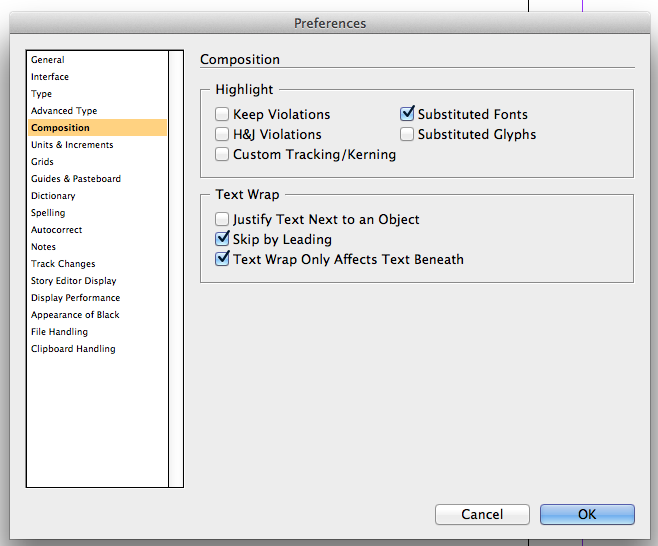Enable Justify Text Next to an Object
Image resolution: width=658 pixels, height=546 pixels.
click(x=222, y=219)
